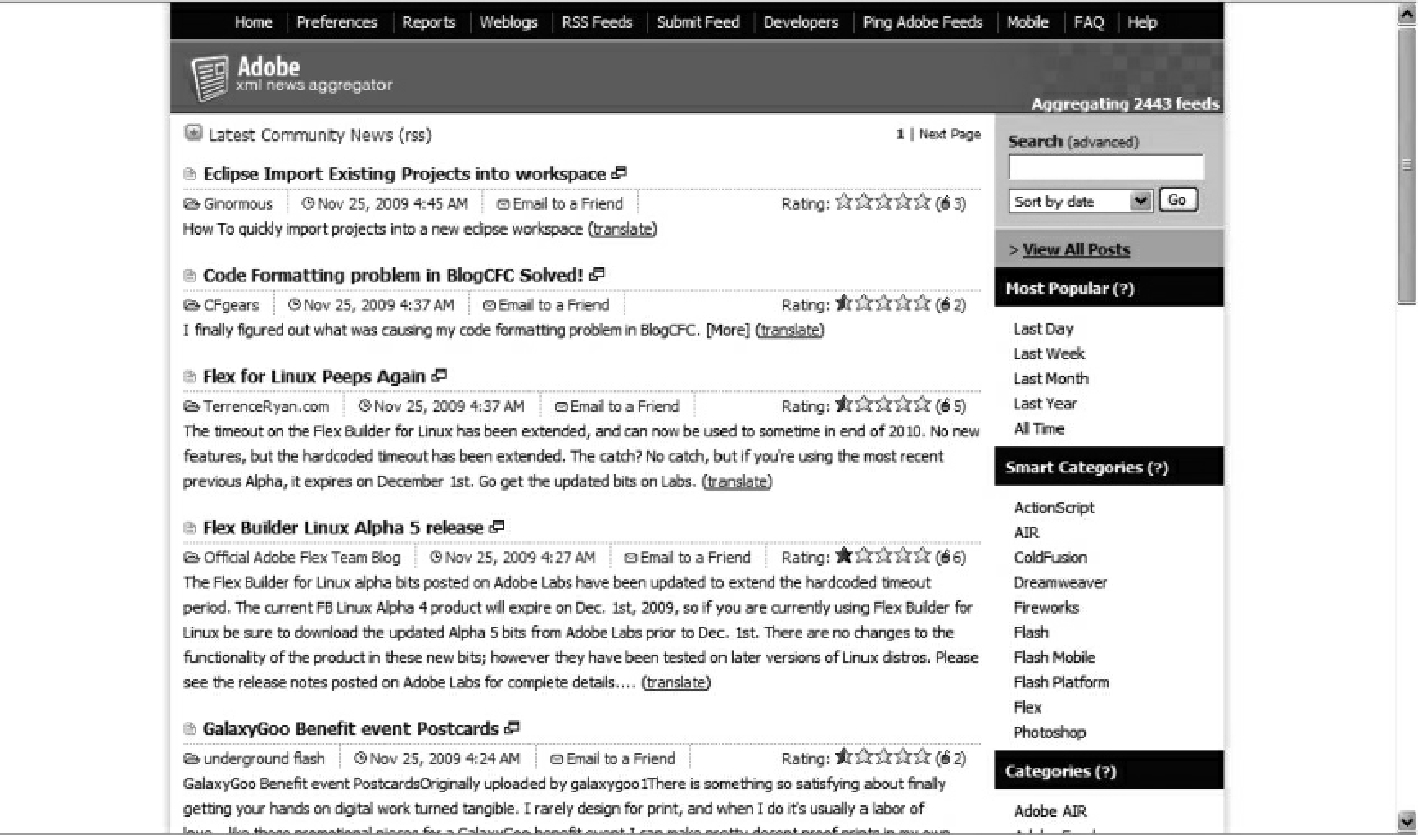Viewport: 1418px width, 835px height.
Task: Open the Submit Feed page
Action: [698, 22]
